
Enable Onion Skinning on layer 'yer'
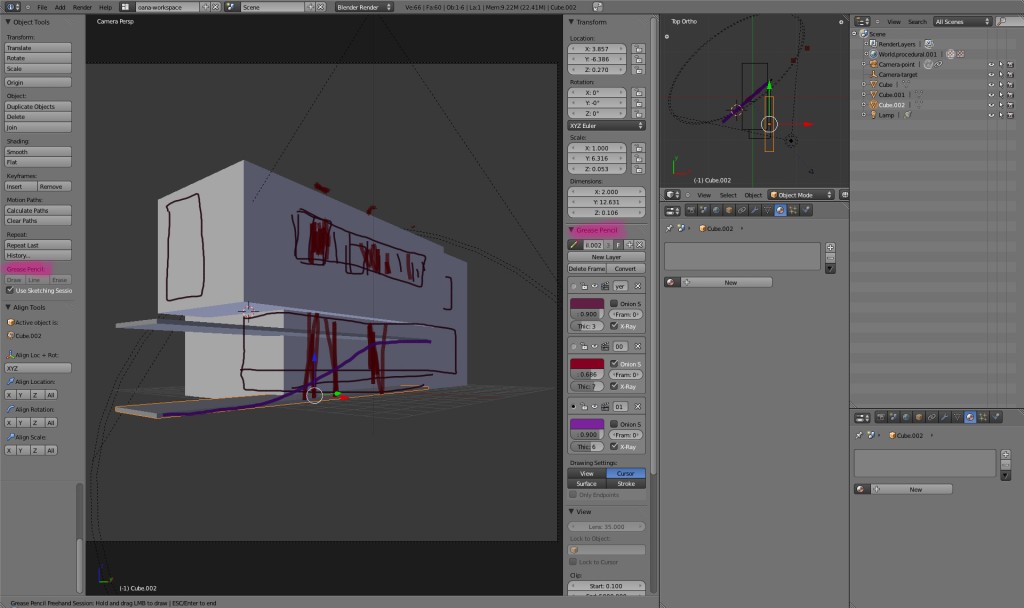(x=614, y=304)
